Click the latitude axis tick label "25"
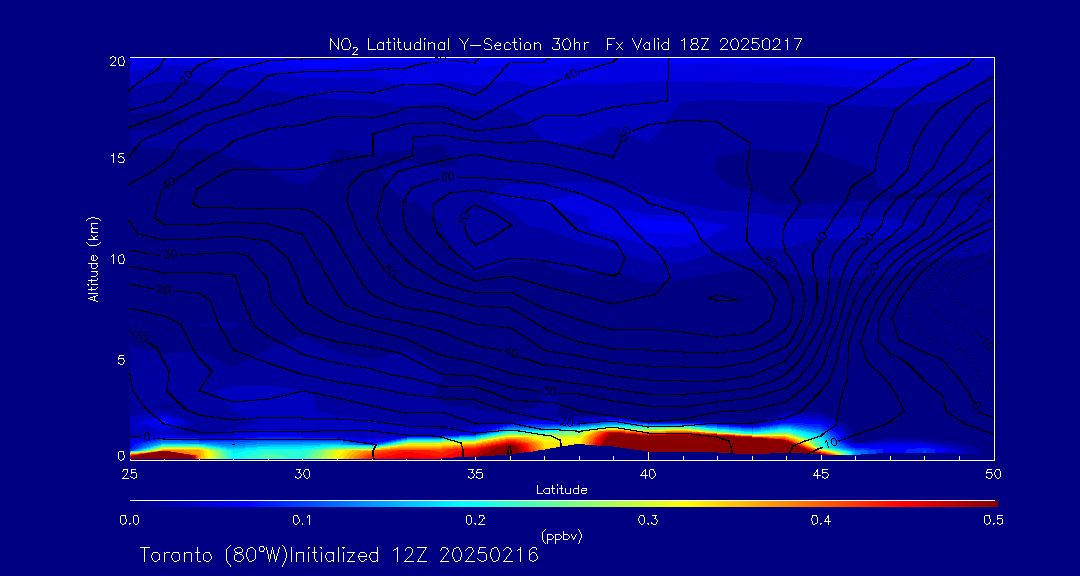1080x576 pixels. coord(129,474)
